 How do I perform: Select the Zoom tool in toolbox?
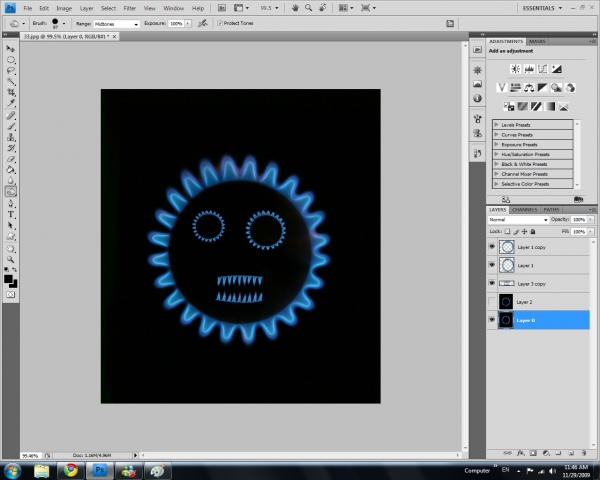(x=11, y=260)
